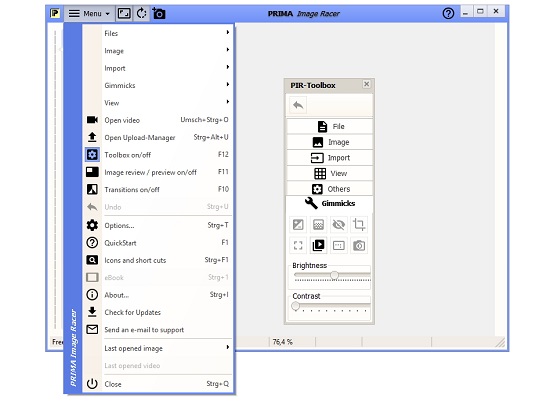Click the QuickStart question icon
Viewport: 550px width, 404px height.
[92, 243]
